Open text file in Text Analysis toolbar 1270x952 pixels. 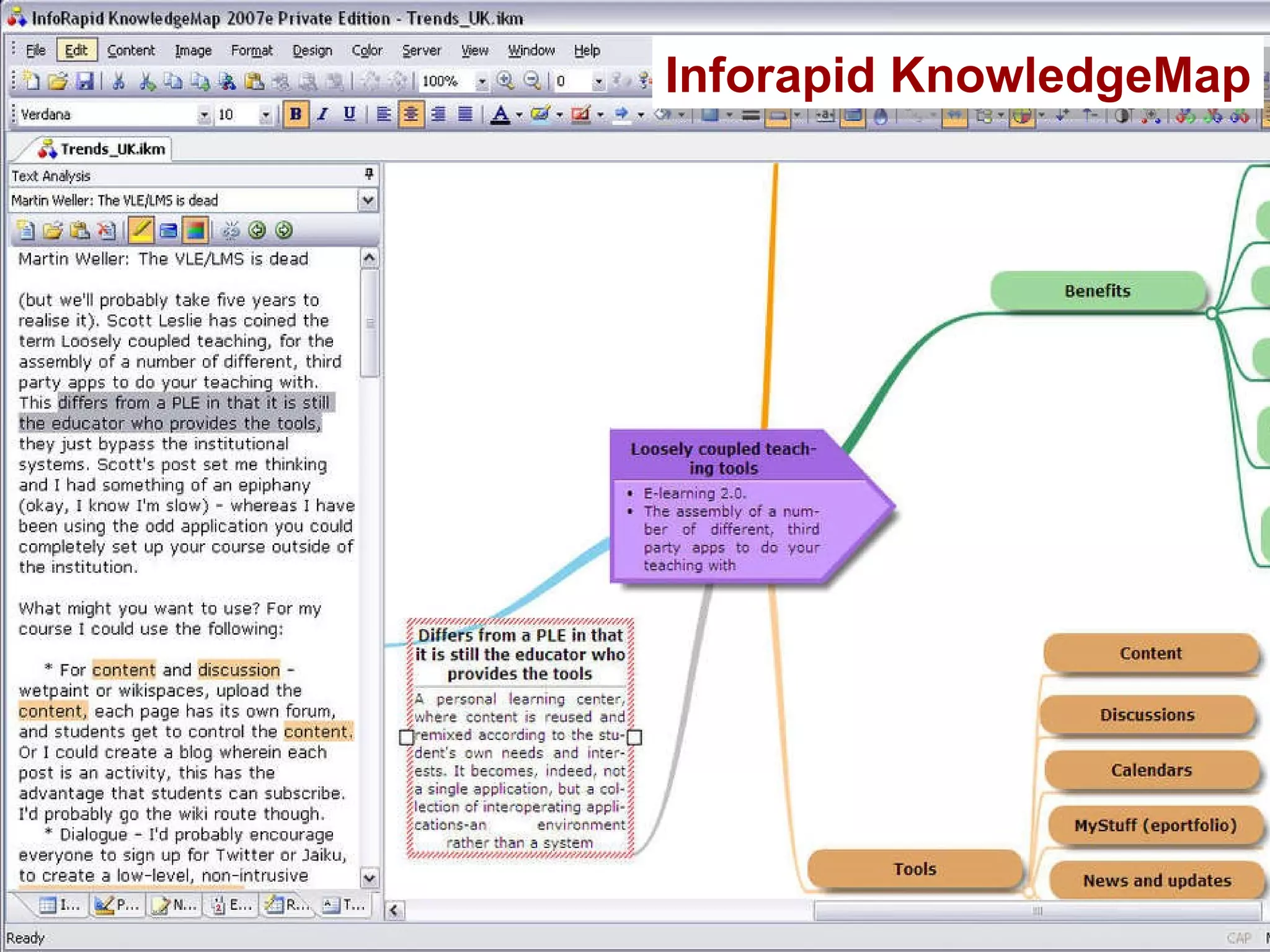point(53,231)
